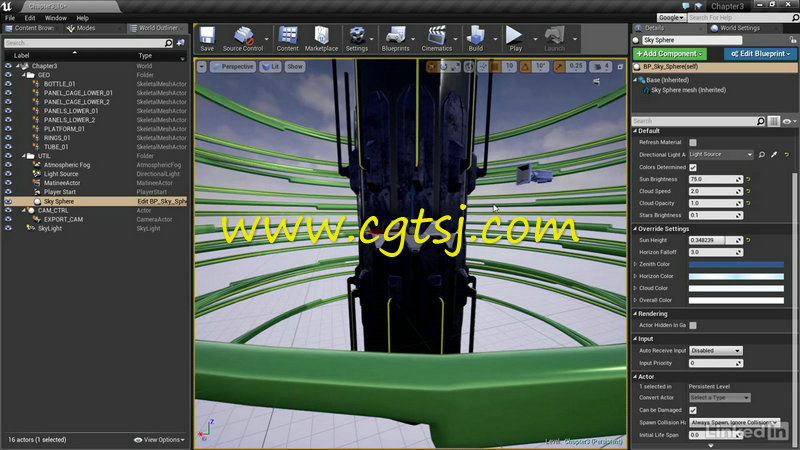Reset Cloud Speed to default arrow
Image resolution: width=800 pixels, height=450 pixels.
click(748, 191)
